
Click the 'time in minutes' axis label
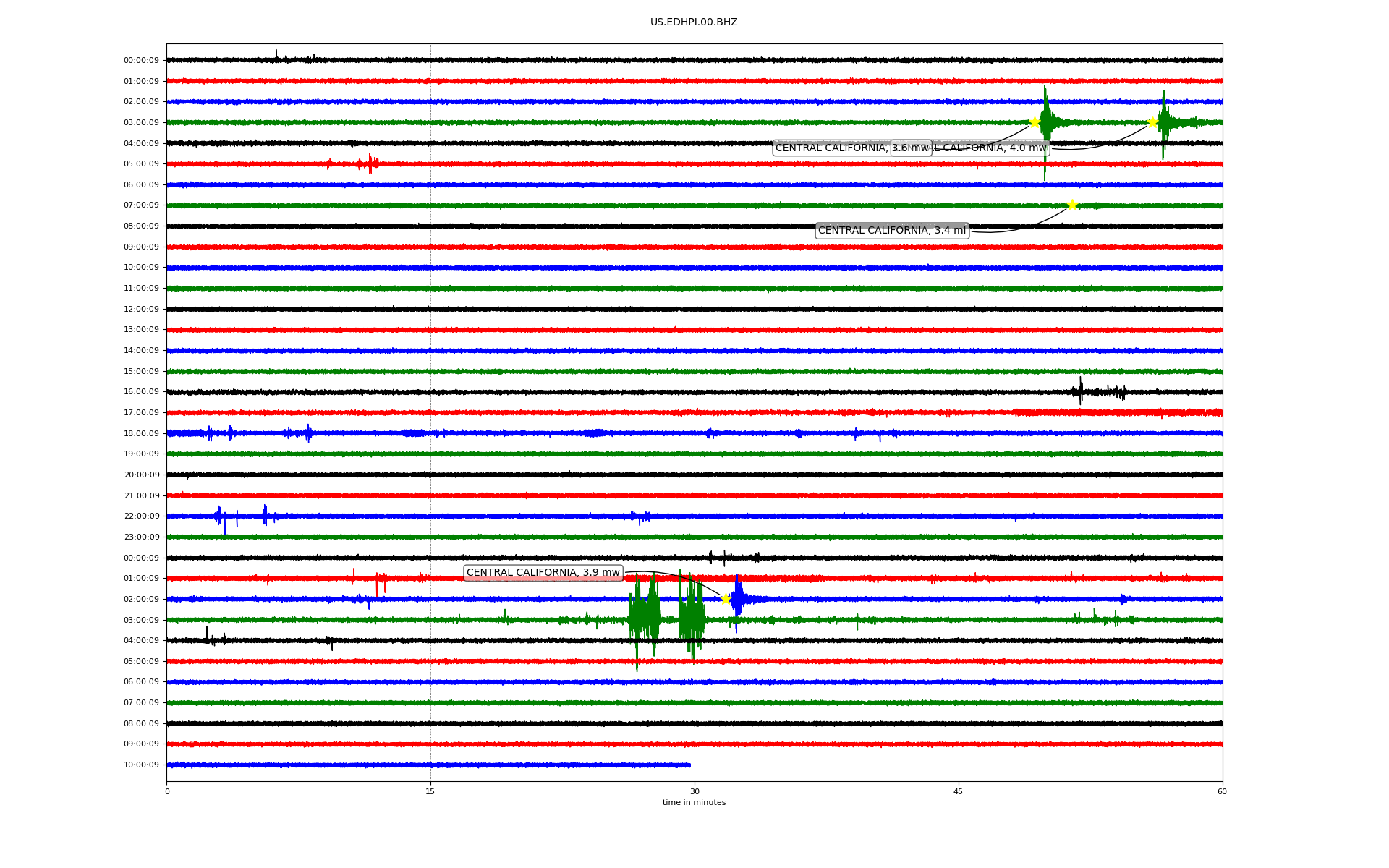pos(693,803)
